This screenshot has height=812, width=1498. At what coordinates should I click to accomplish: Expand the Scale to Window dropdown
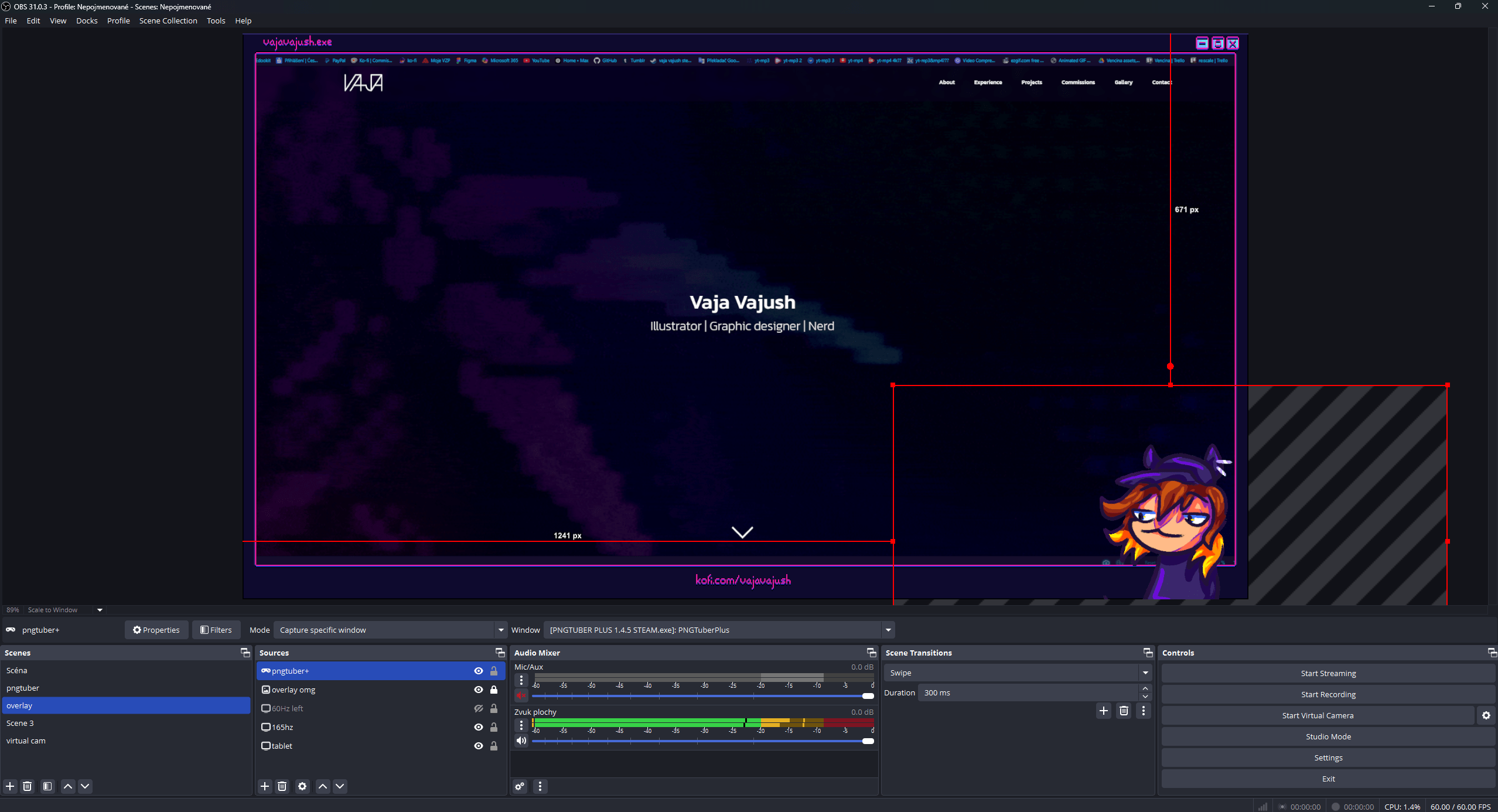[x=100, y=610]
